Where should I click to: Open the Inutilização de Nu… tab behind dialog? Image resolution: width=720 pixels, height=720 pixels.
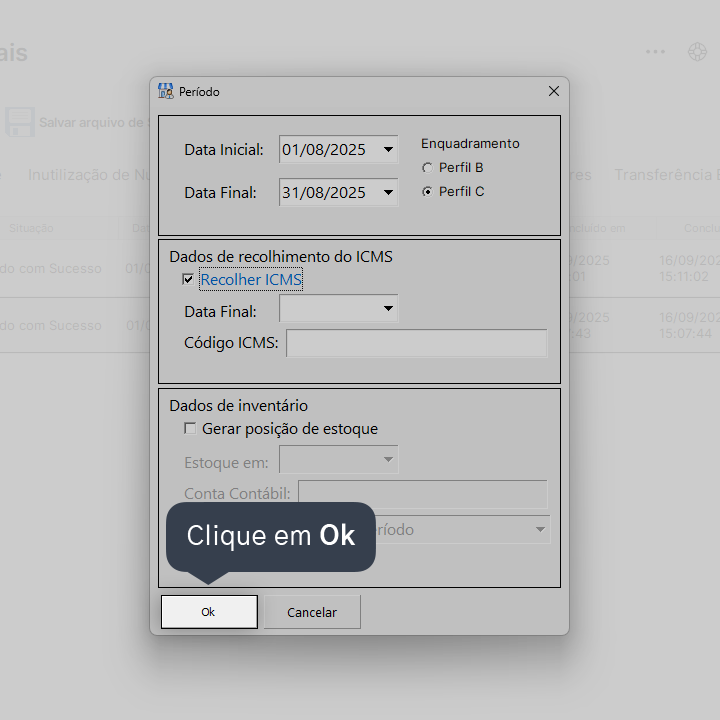[89, 175]
